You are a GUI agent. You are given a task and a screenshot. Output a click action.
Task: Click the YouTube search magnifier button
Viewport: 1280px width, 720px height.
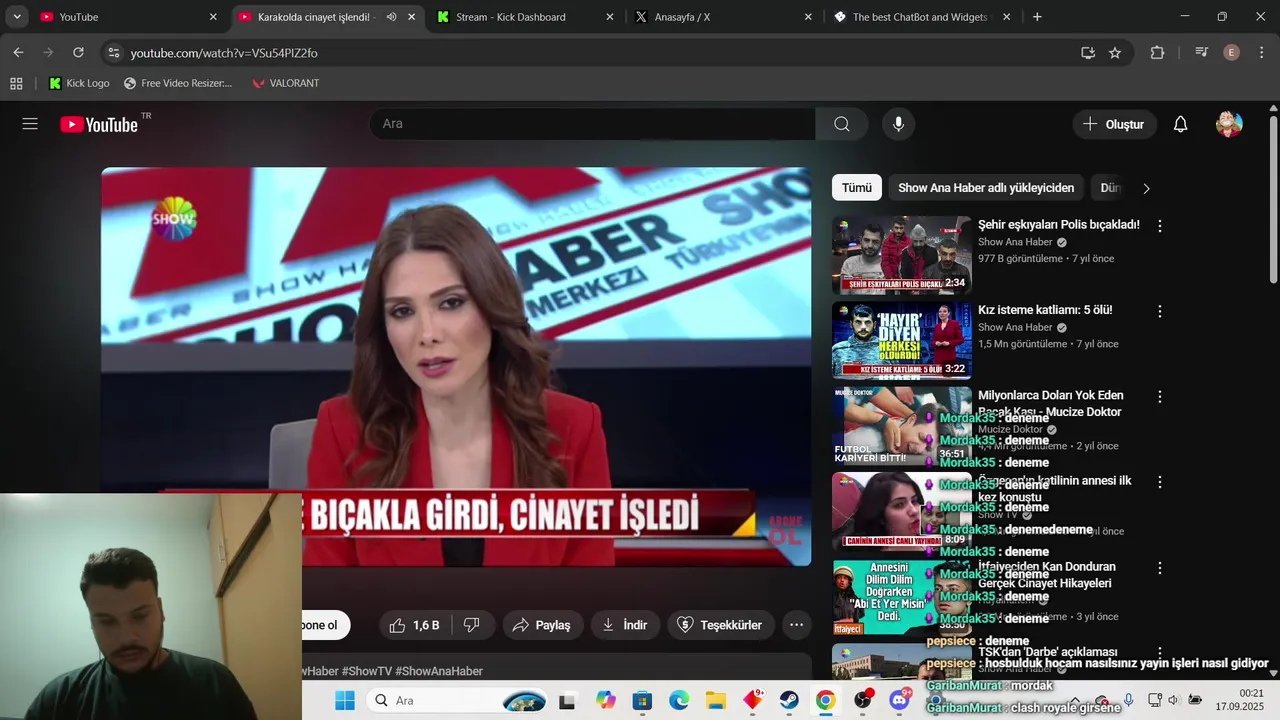tap(842, 124)
